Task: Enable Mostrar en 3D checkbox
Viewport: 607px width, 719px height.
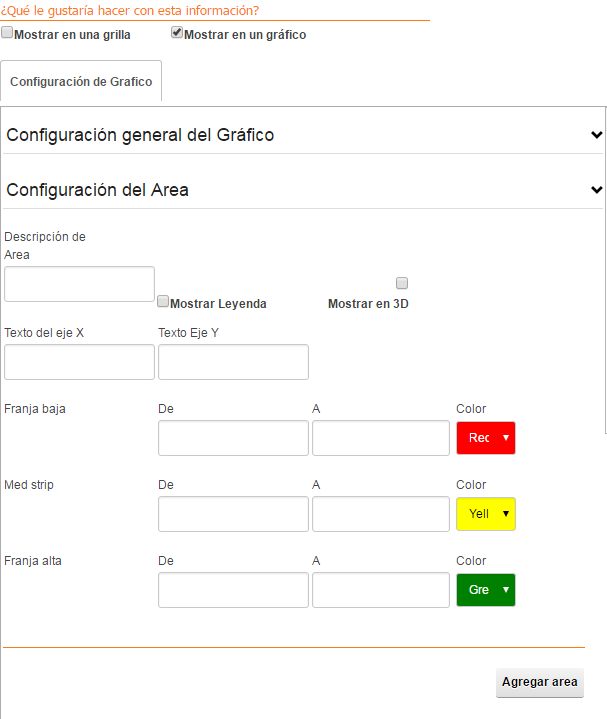Action: 402,283
